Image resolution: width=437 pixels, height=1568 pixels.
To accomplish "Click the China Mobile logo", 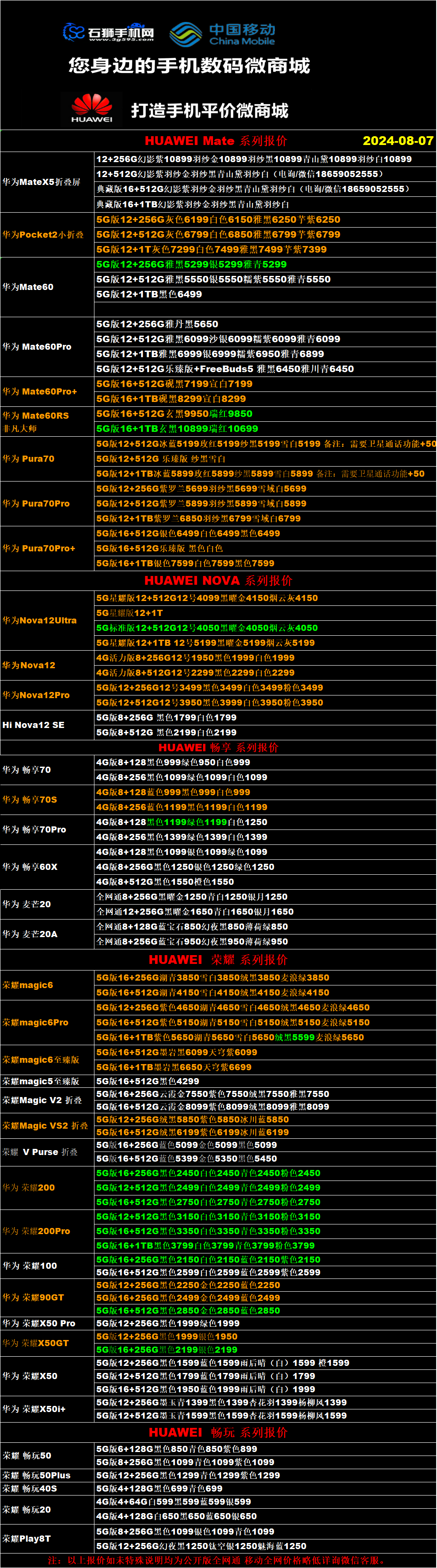I will click(222, 34).
